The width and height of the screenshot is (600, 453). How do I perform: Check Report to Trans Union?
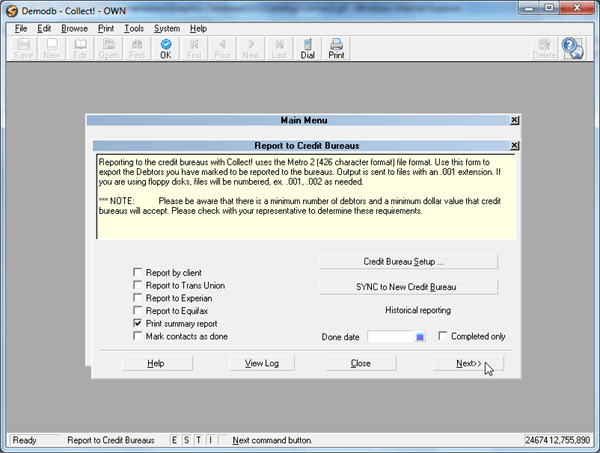137,285
